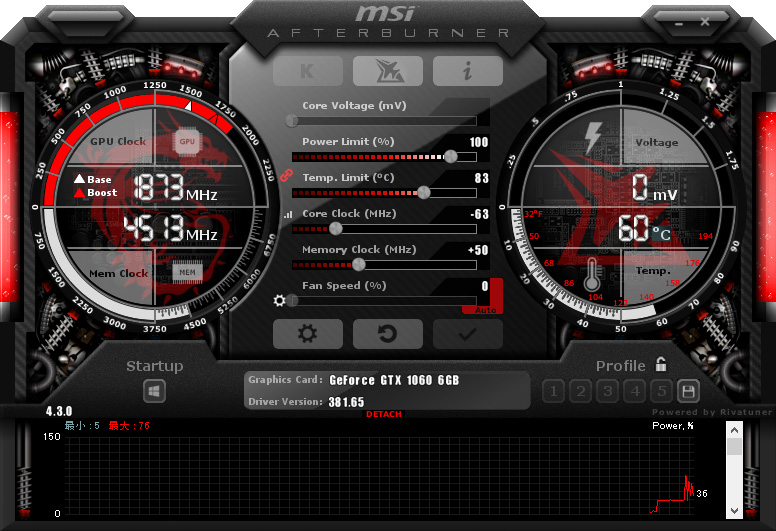
Task: Click the GeForce GTX 1060 6GB text
Action: (394, 380)
